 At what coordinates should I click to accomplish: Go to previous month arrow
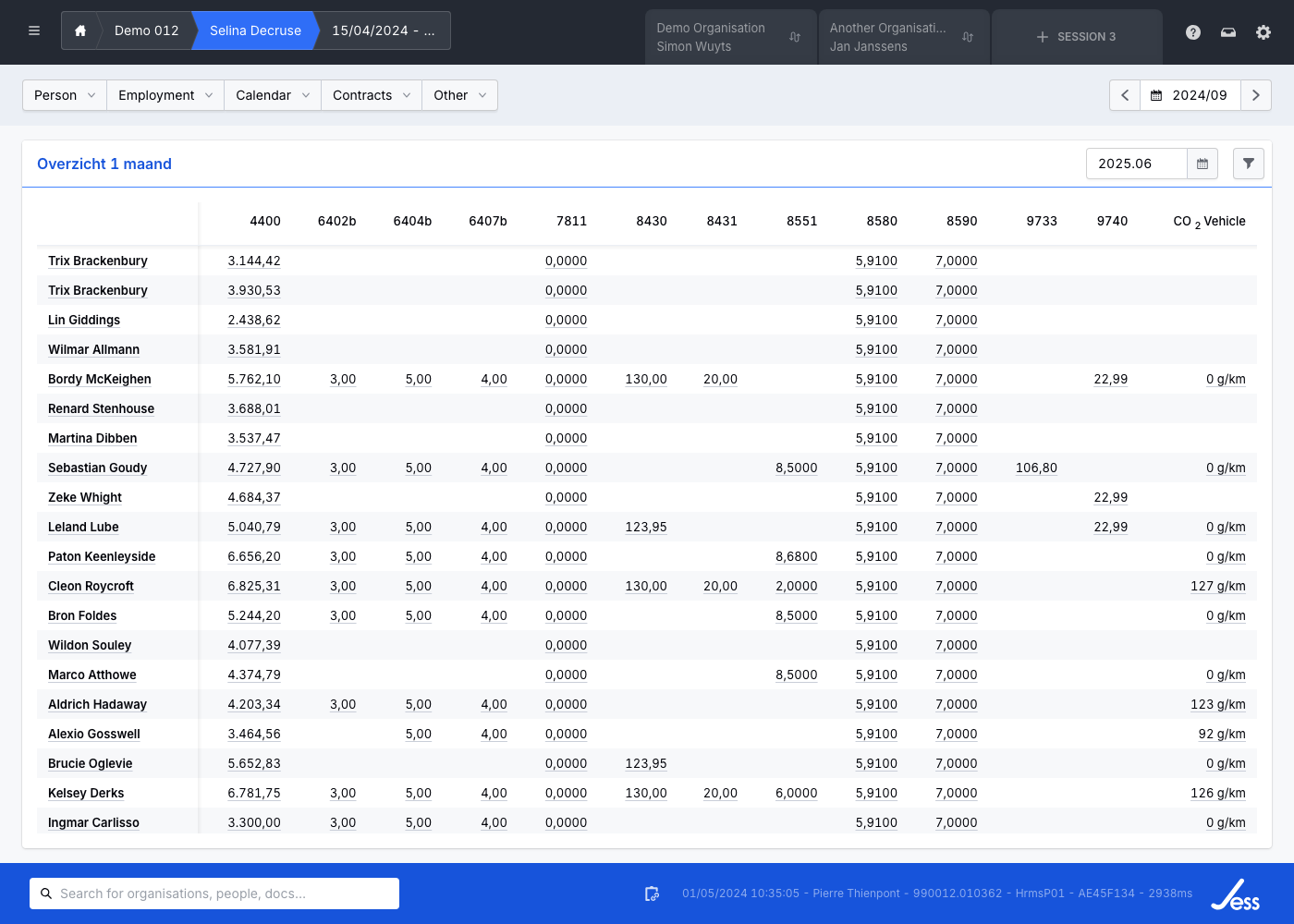pos(1125,95)
